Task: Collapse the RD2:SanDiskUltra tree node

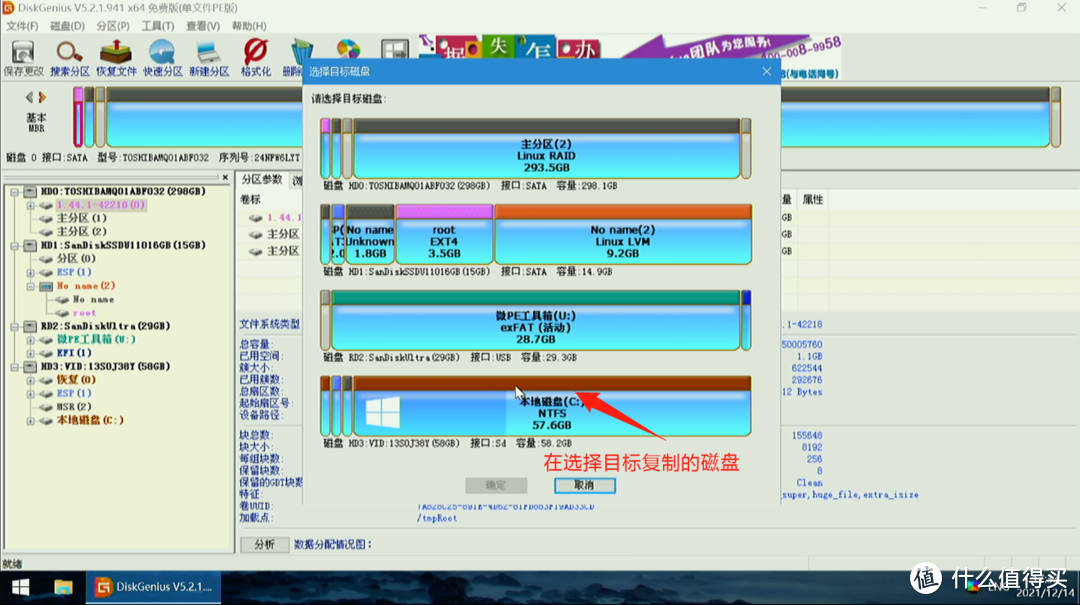Action: (14, 326)
